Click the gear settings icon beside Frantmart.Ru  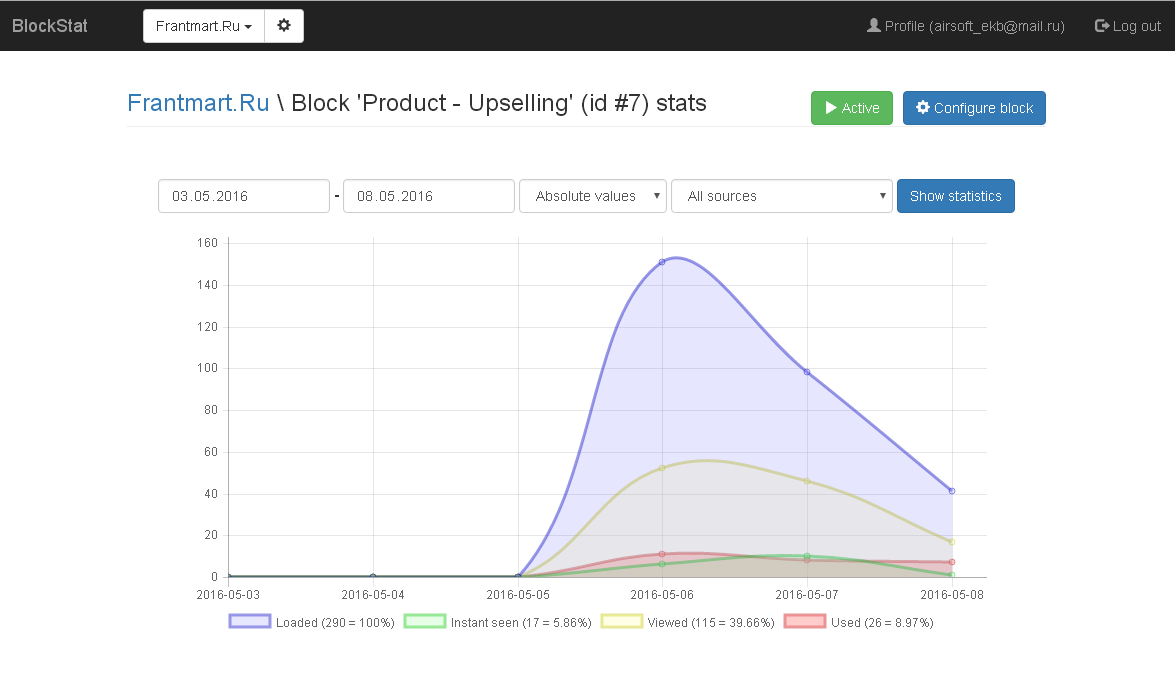[284, 26]
